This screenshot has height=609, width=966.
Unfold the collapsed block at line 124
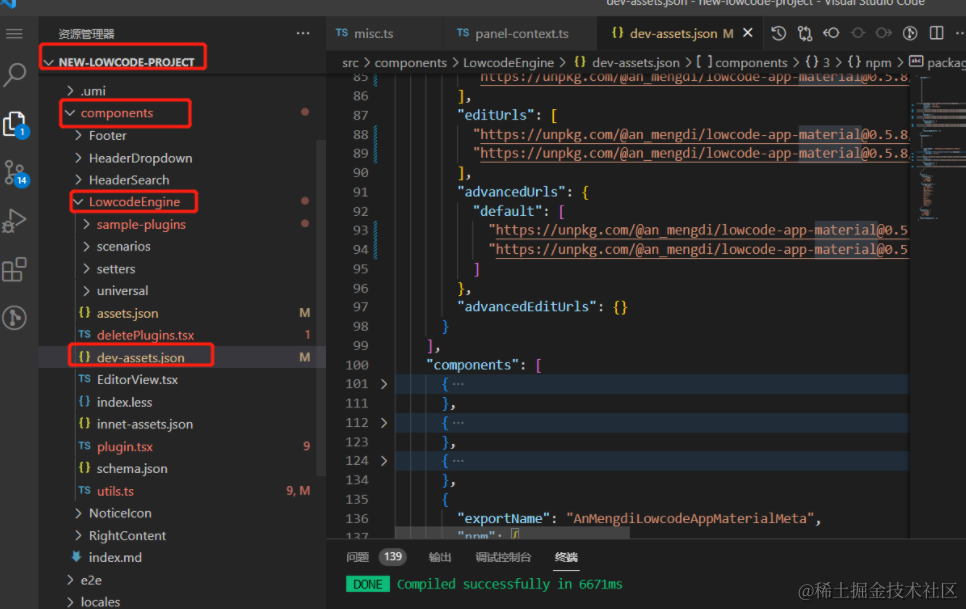click(384, 461)
